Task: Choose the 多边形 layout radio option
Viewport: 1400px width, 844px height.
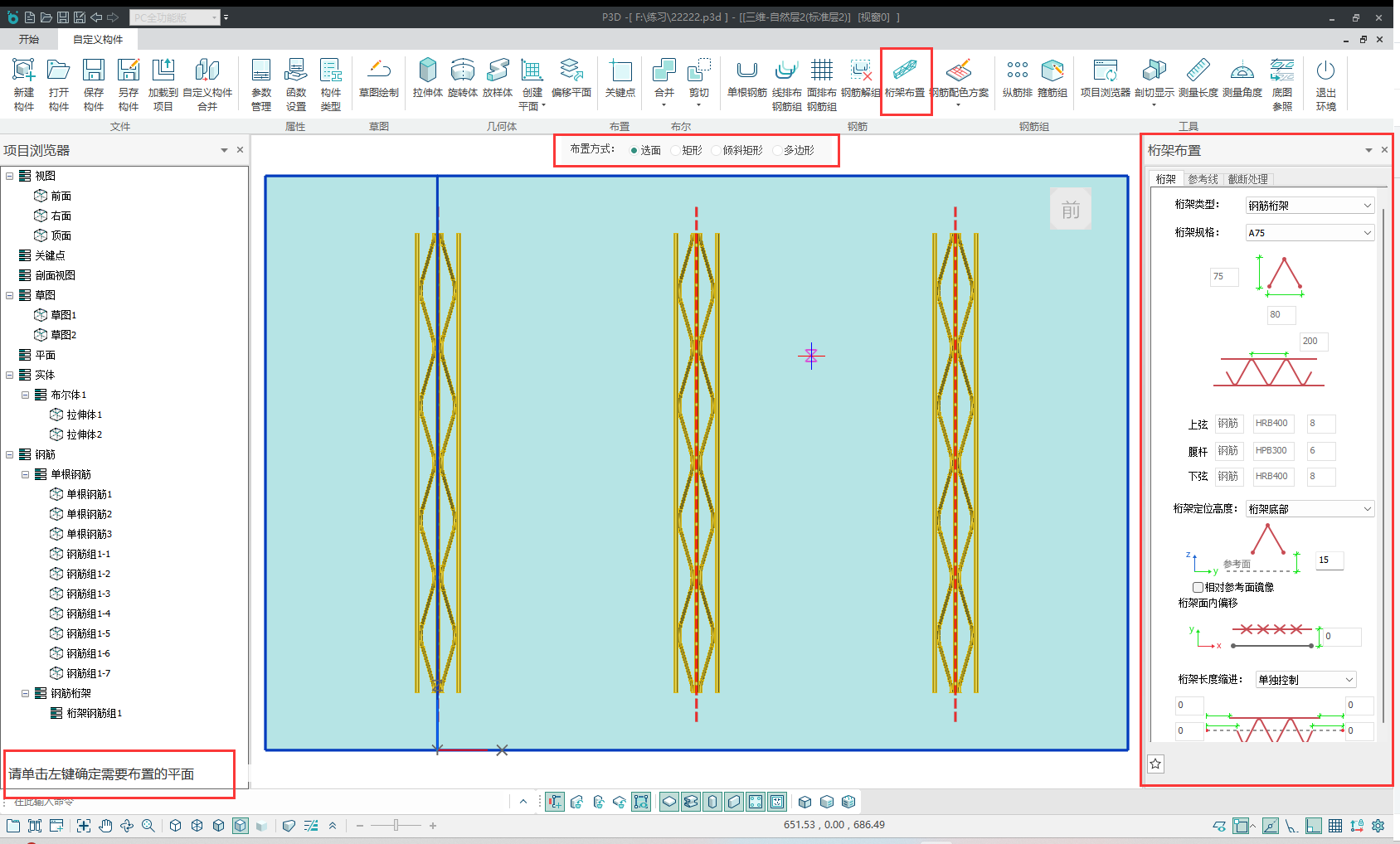Action: point(777,151)
